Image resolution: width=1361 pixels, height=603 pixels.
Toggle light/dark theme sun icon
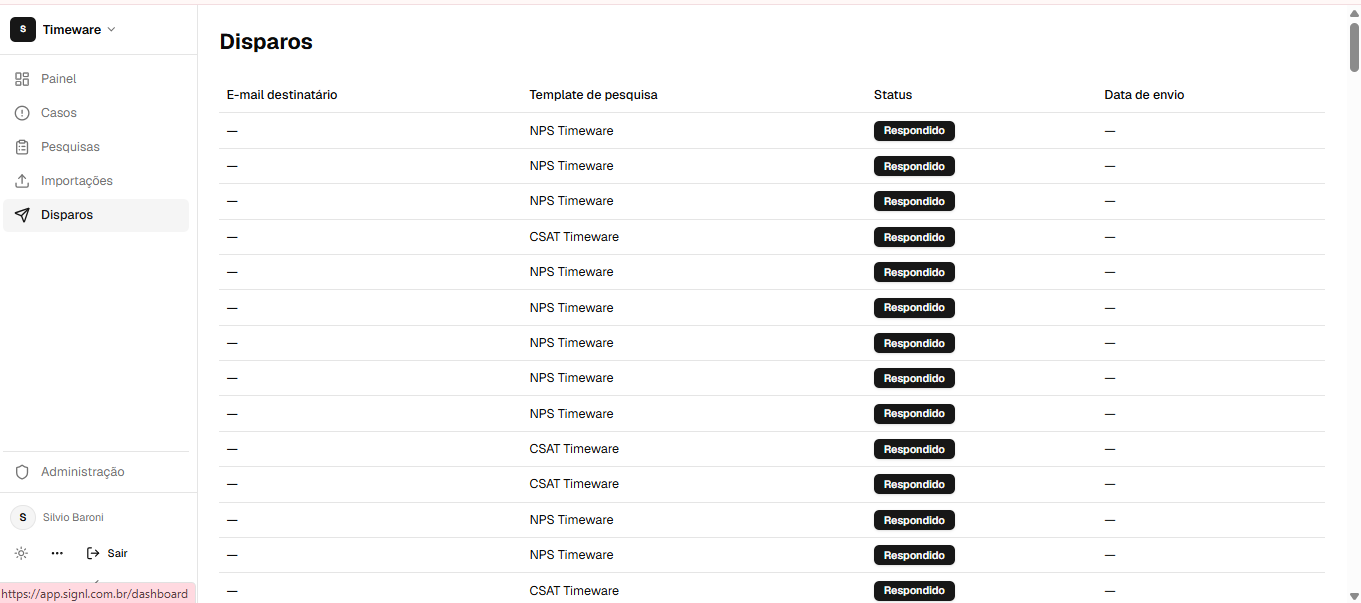coord(21,553)
